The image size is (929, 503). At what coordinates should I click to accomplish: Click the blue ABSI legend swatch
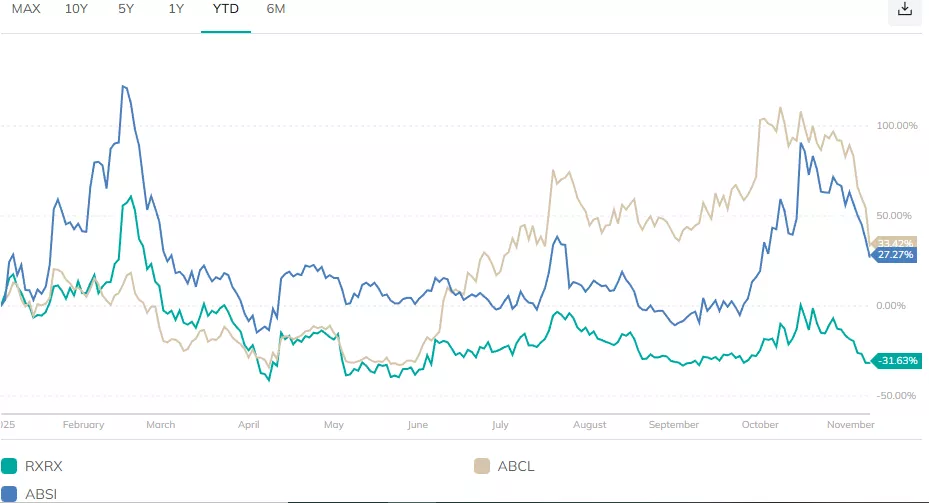pyautogui.click(x=10, y=492)
